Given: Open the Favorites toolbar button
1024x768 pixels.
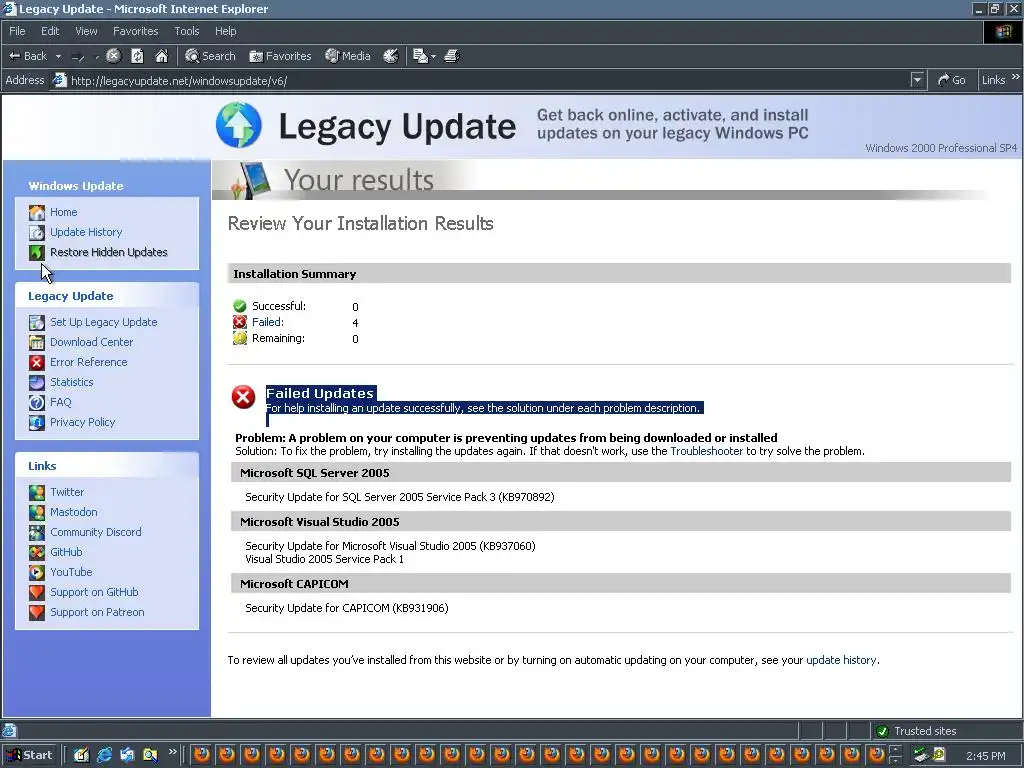Looking at the screenshot, I should tap(280, 56).
